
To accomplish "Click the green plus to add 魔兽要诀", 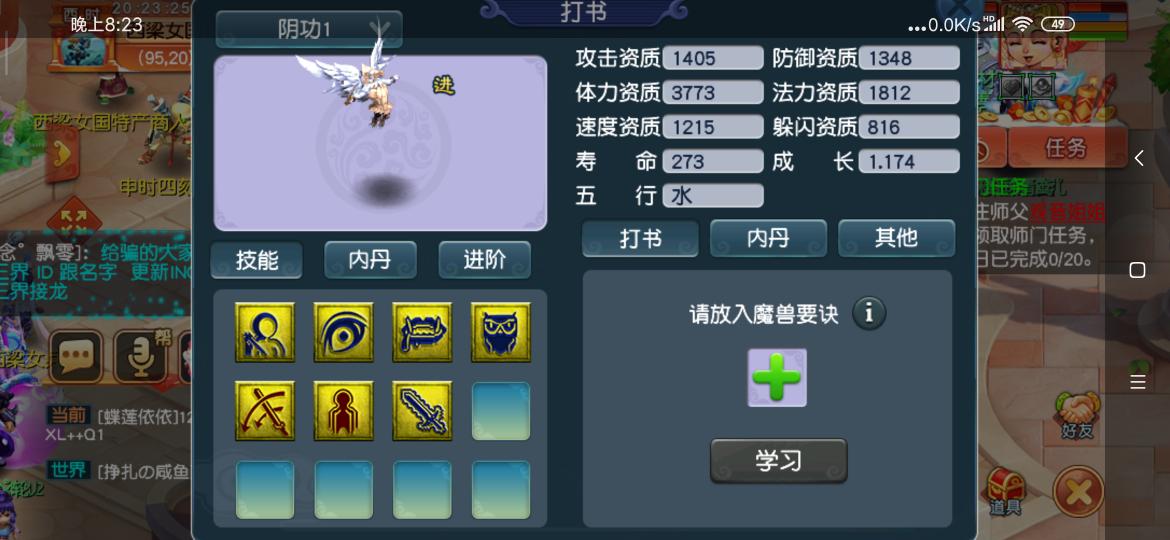I will tap(777, 377).
